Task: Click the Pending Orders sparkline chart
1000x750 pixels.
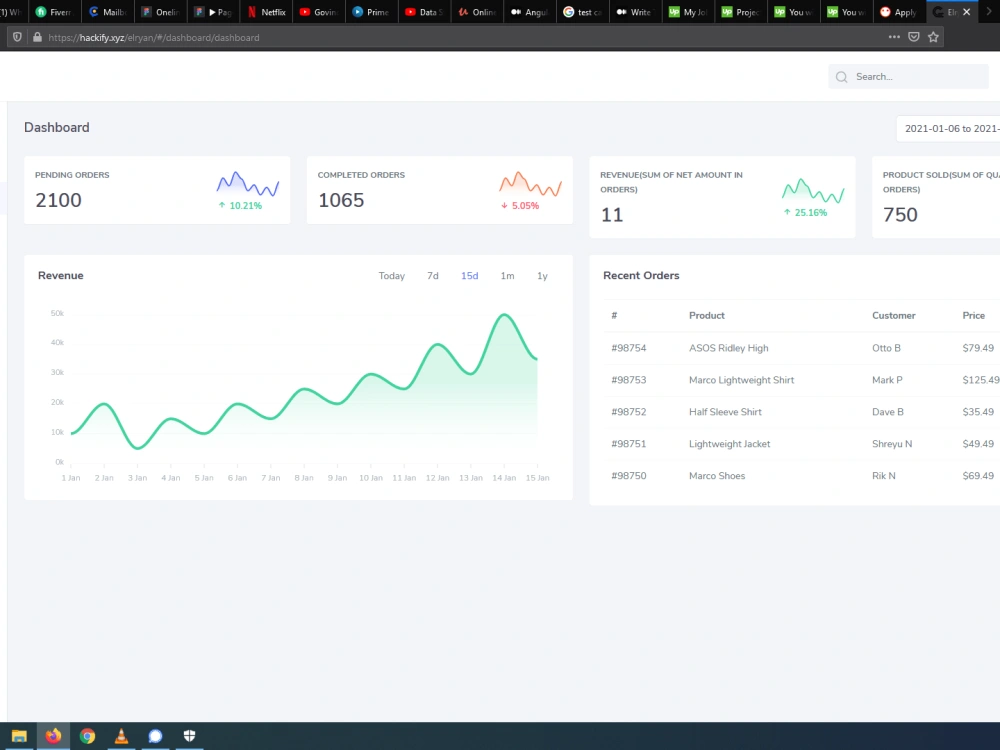Action: (246, 186)
